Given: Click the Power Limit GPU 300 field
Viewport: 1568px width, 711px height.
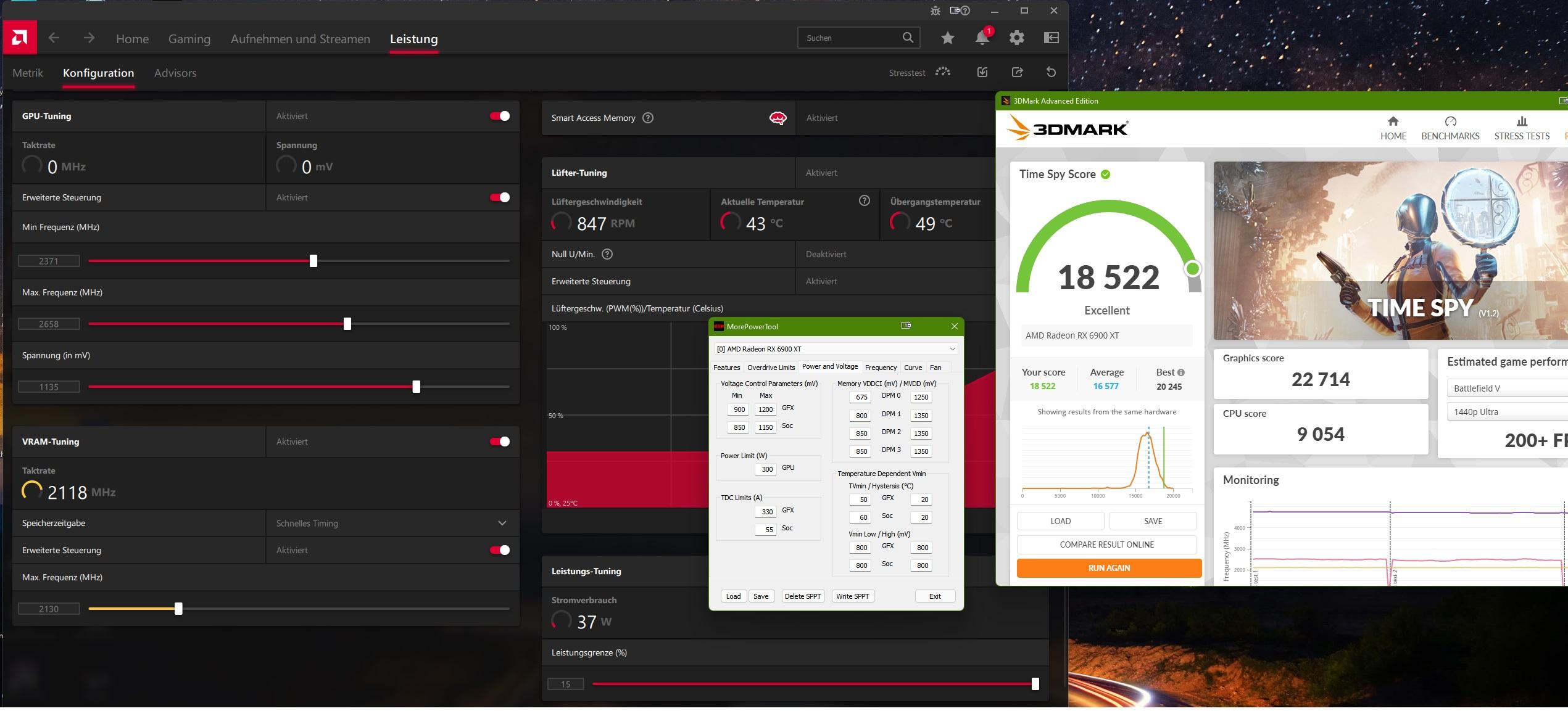Looking at the screenshot, I should pos(766,469).
